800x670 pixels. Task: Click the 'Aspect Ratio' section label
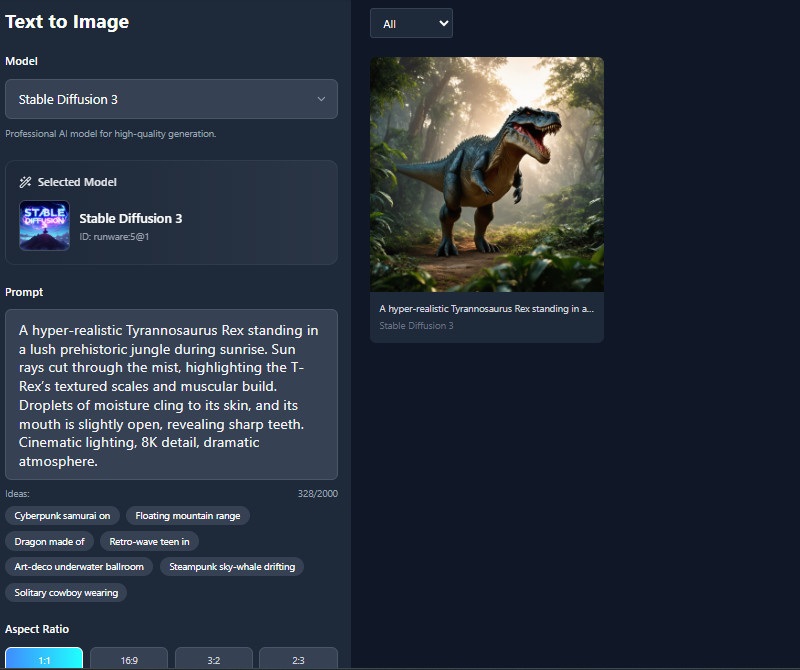coord(37,629)
